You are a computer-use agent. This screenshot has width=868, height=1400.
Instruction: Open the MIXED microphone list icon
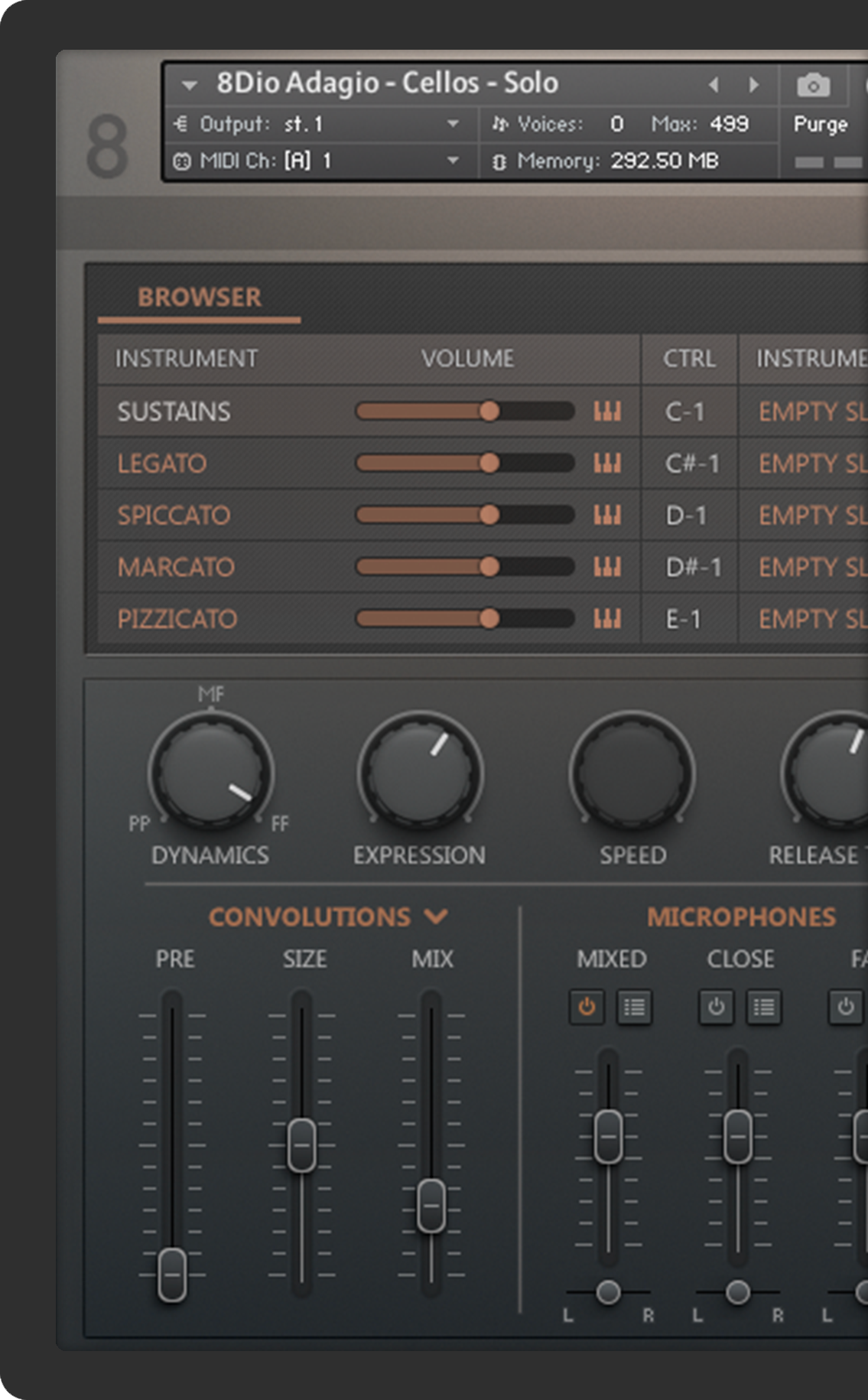coord(634,1008)
